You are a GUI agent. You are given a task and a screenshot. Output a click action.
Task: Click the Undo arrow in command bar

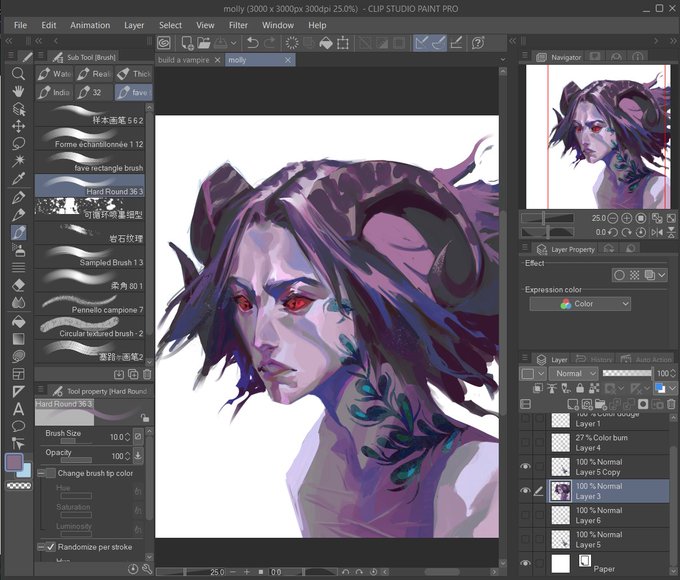(252, 43)
